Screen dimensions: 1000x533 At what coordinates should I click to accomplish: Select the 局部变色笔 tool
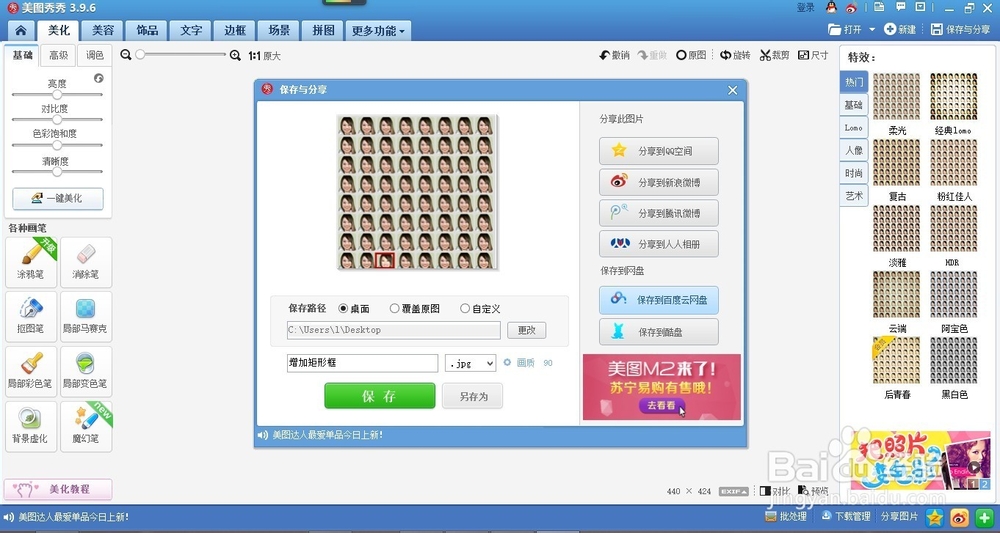(85, 371)
